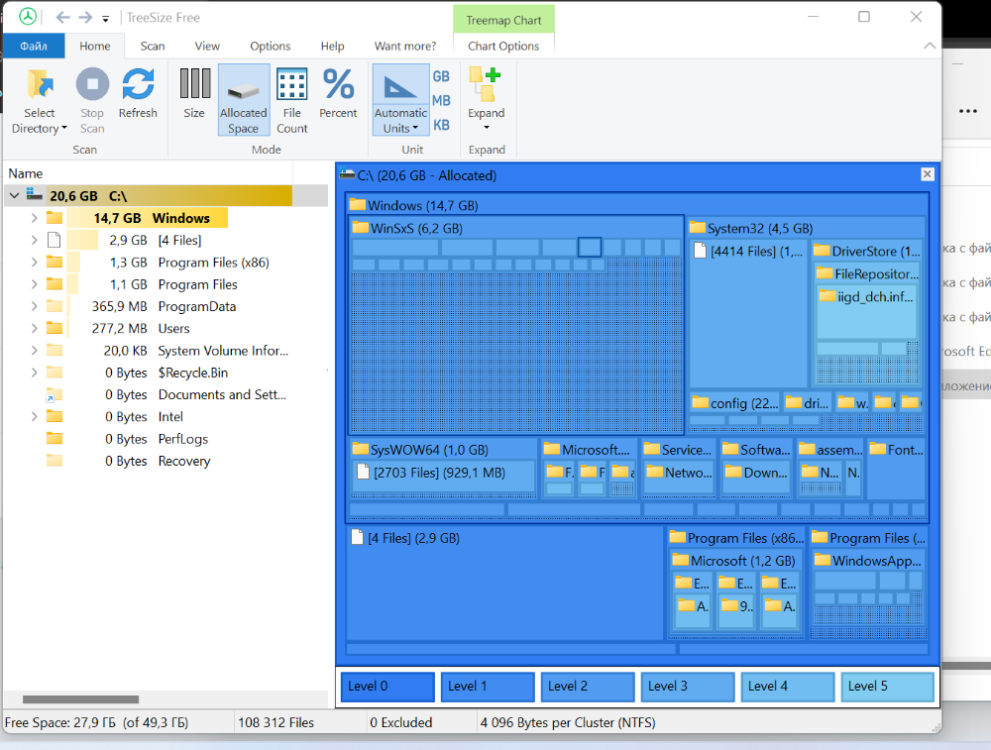The image size is (991, 750).
Task: Set unit to GB
Action: (x=441, y=76)
